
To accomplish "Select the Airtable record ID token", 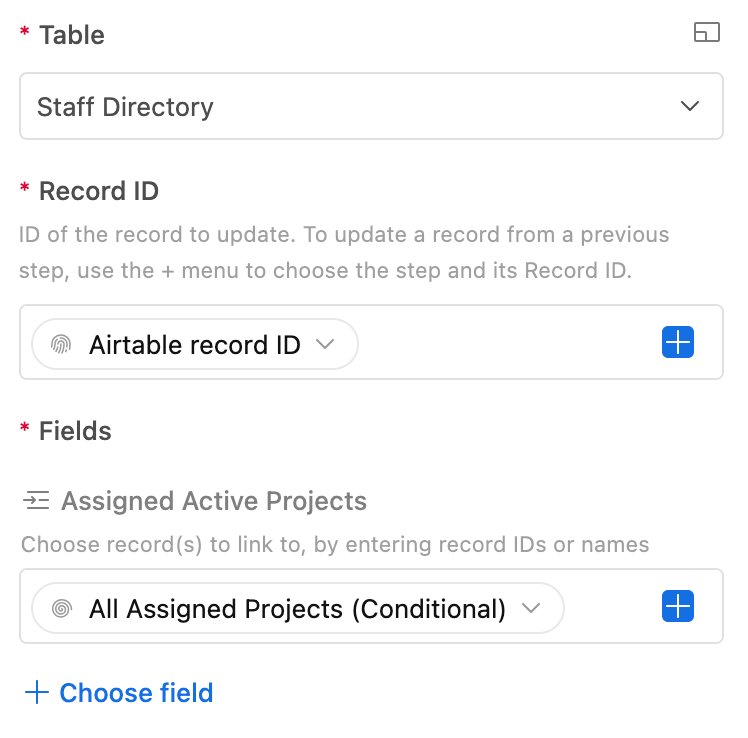I will click(x=195, y=344).
